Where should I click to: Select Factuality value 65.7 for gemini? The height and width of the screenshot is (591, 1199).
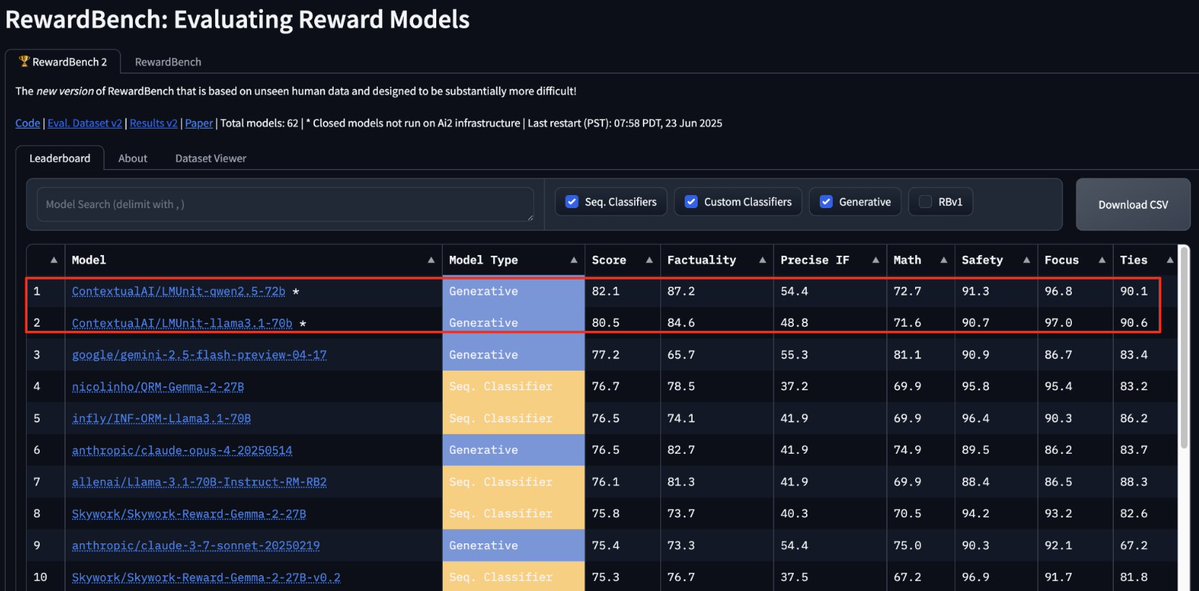[x=681, y=356]
